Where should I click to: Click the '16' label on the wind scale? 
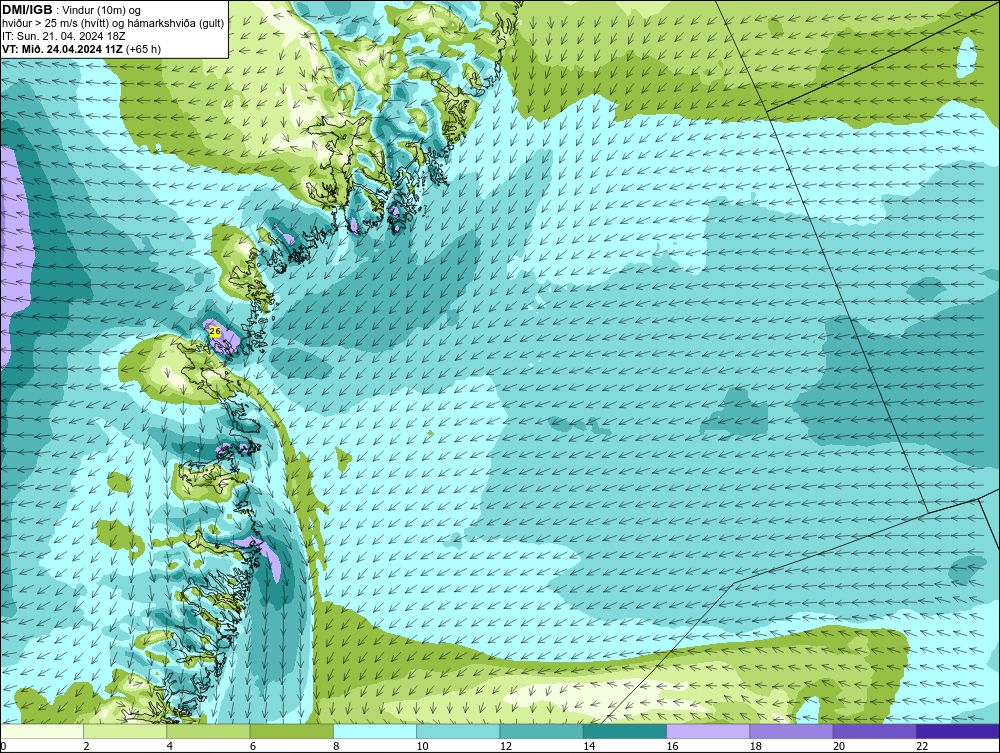coord(672,747)
